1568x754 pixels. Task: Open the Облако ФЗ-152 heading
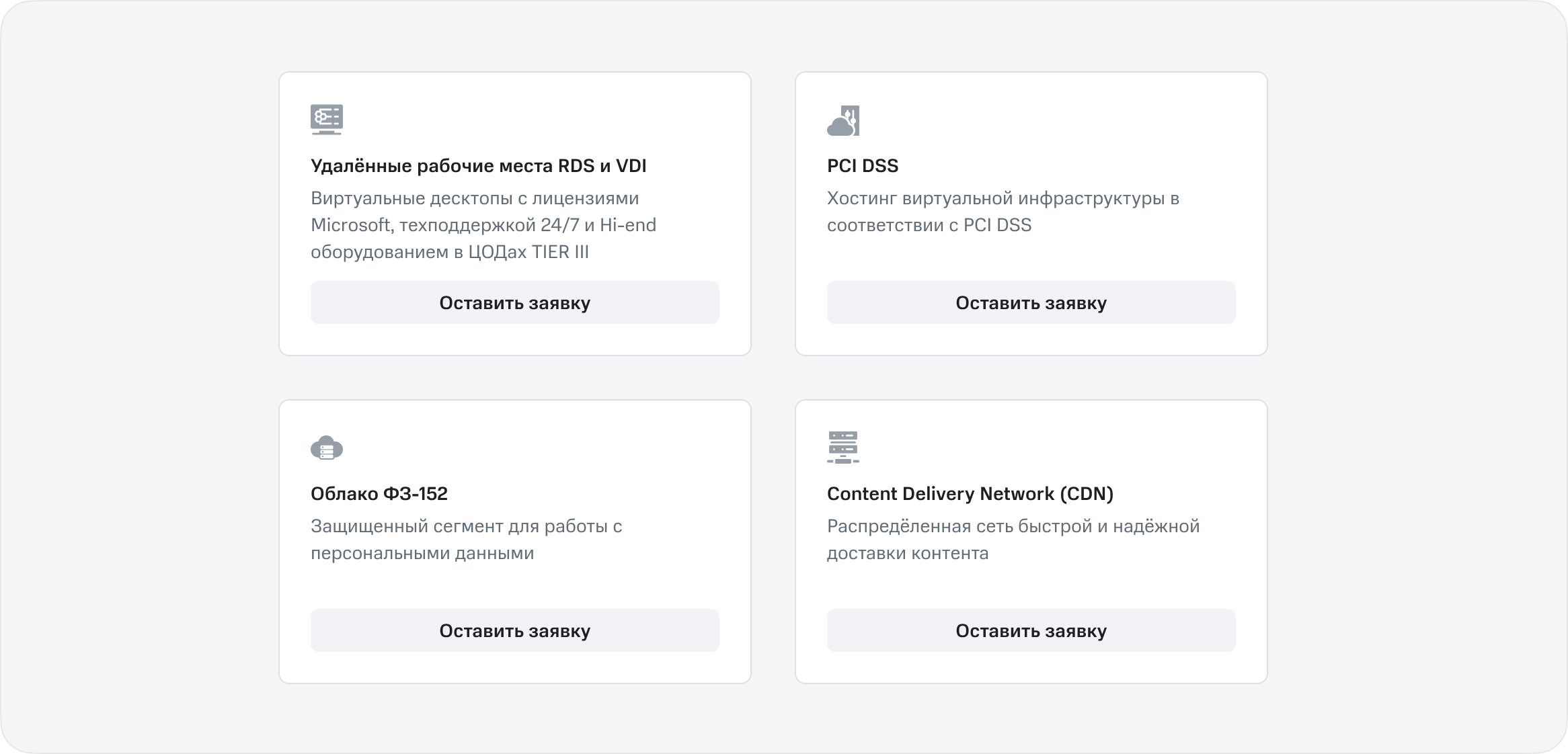[x=379, y=494]
